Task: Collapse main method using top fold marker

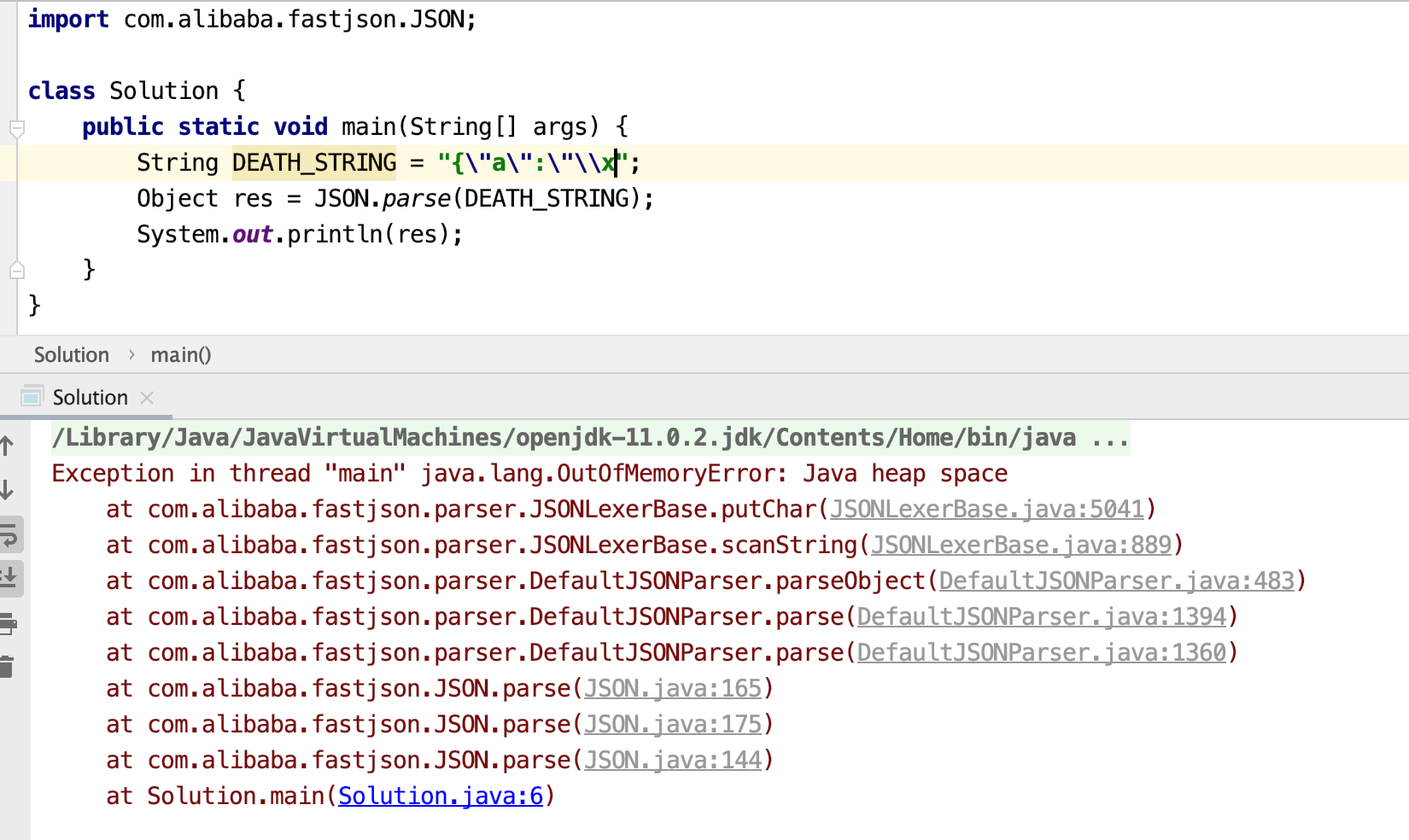Action: [x=17, y=129]
